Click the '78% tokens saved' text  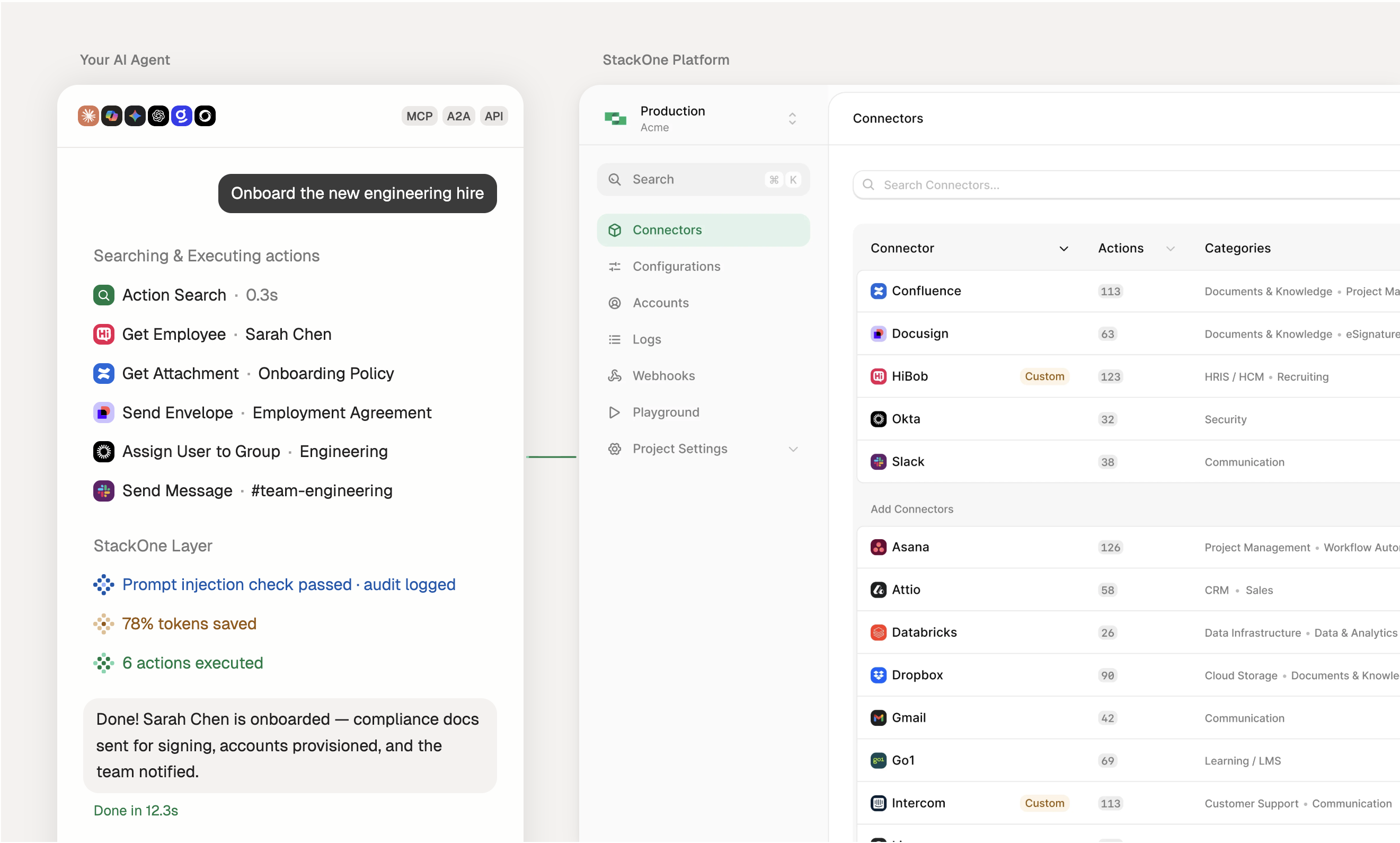coord(189,624)
